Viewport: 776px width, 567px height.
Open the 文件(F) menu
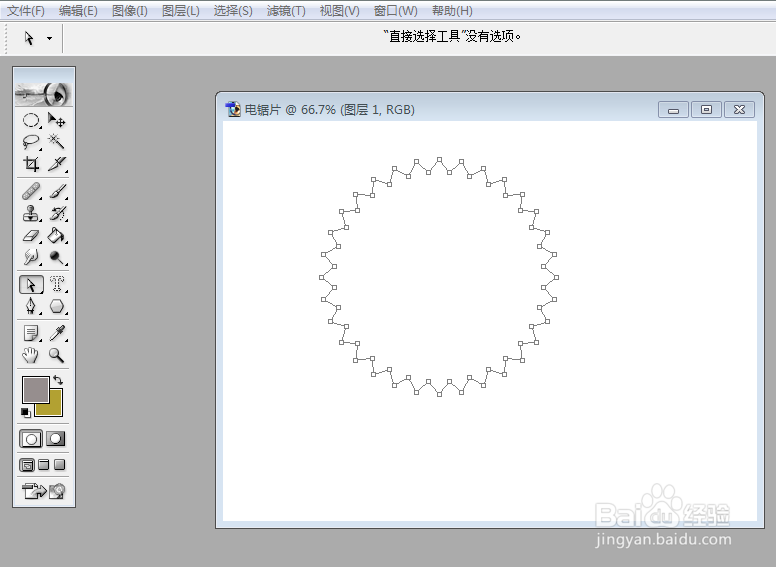[x=26, y=10]
